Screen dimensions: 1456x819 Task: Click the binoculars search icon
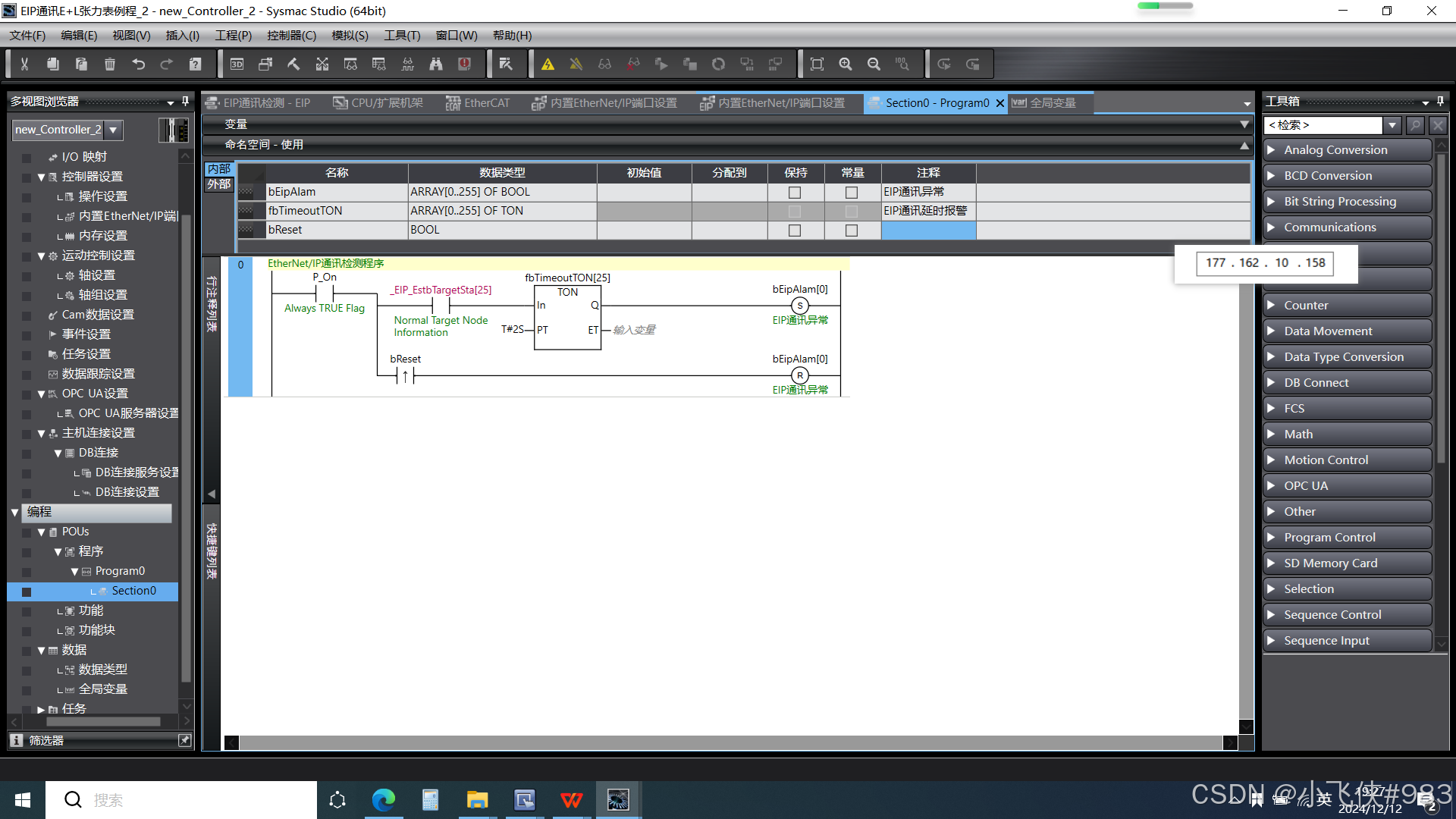(436, 64)
